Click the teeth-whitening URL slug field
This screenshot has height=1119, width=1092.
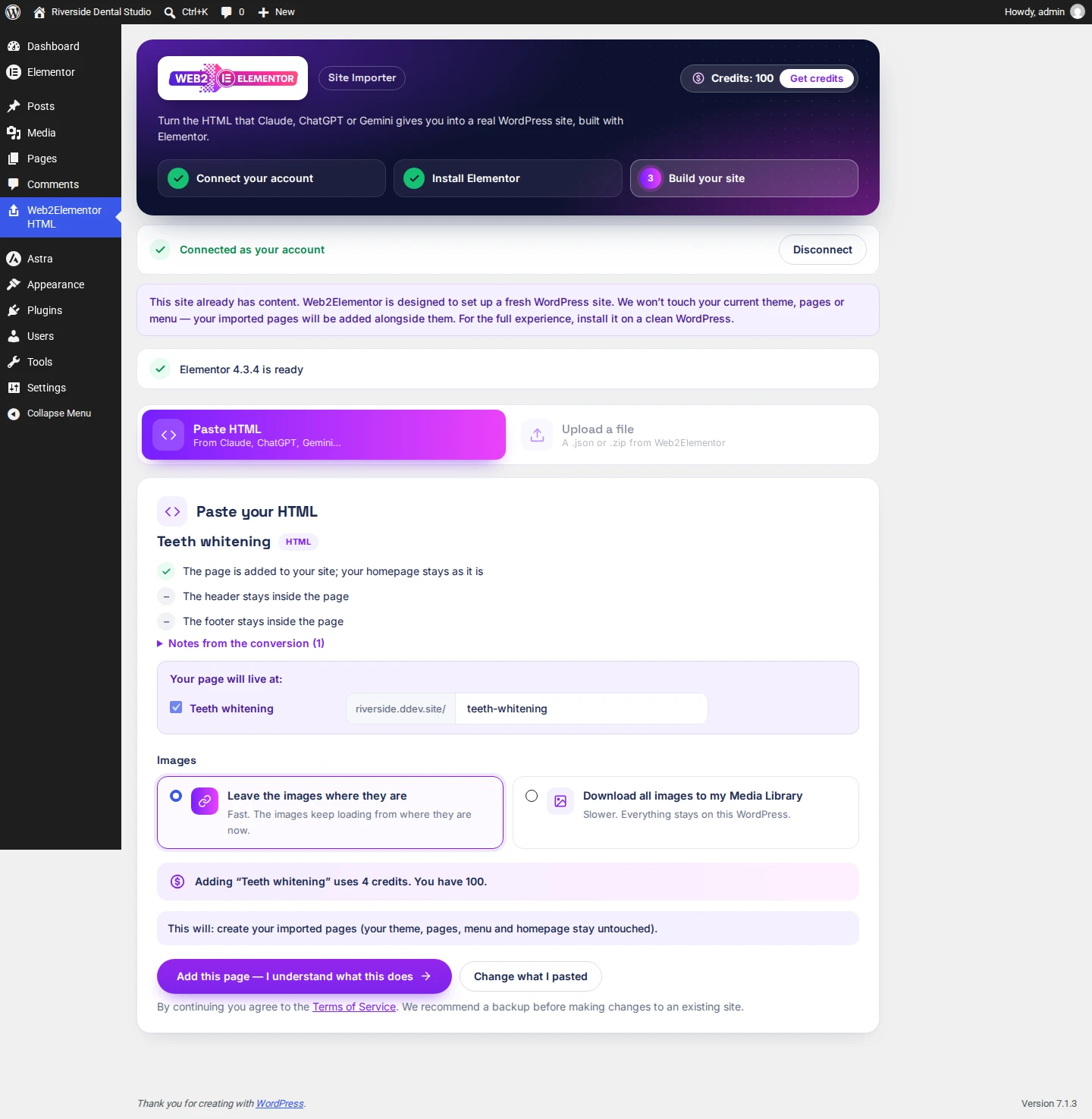[581, 709]
